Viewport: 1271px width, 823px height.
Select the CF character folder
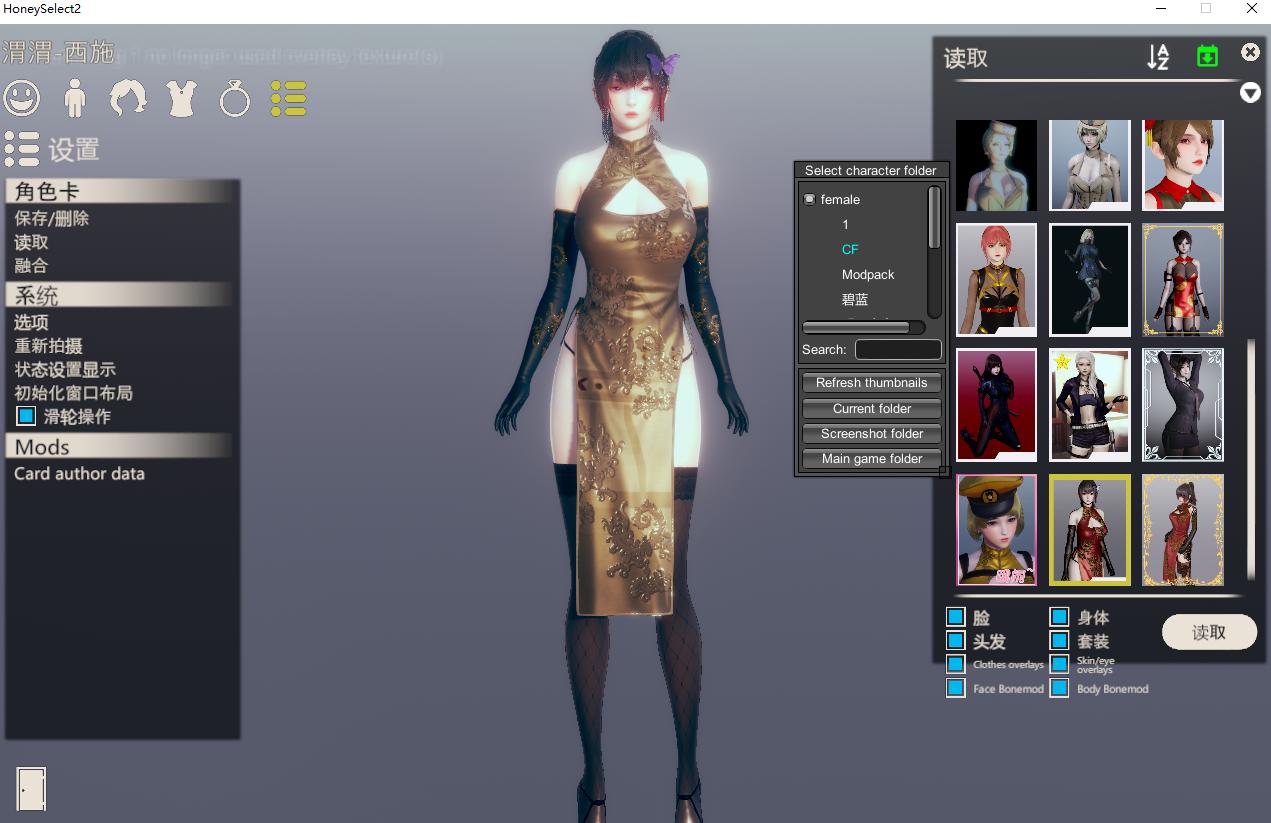point(850,249)
